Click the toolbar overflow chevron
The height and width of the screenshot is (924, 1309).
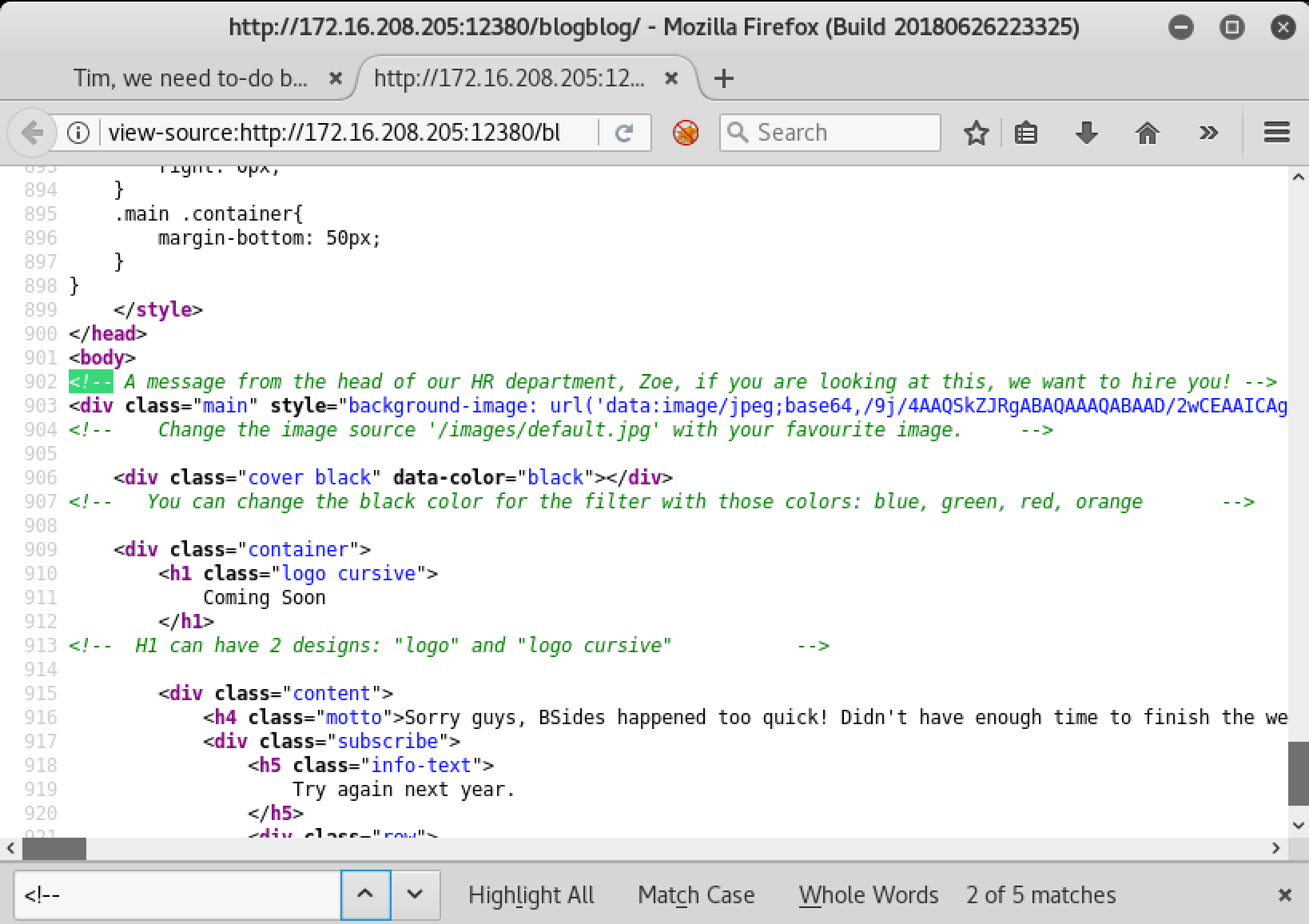point(1208,132)
